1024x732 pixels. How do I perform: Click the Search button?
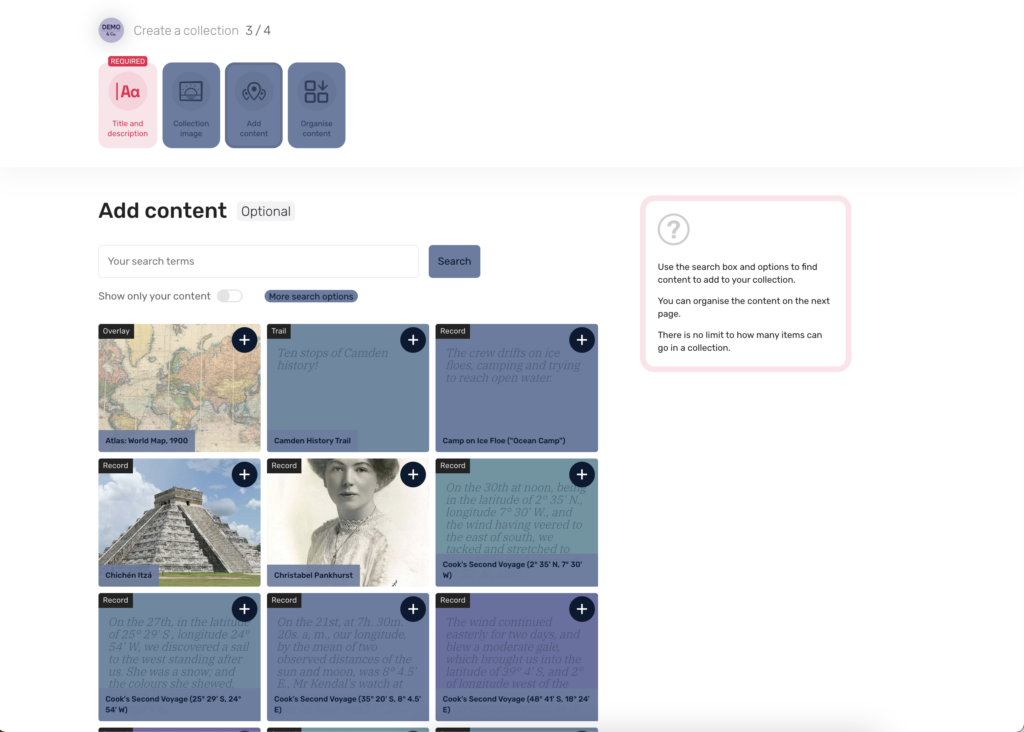pos(454,261)
